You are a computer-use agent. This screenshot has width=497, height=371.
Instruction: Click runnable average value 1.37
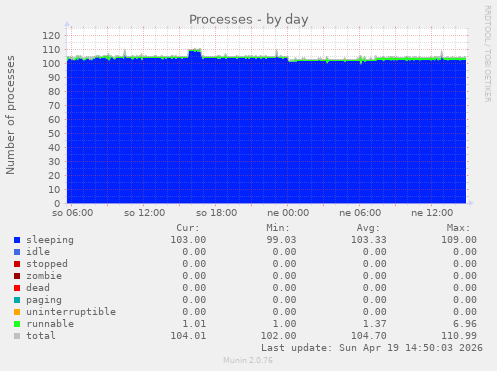[375, 324]
